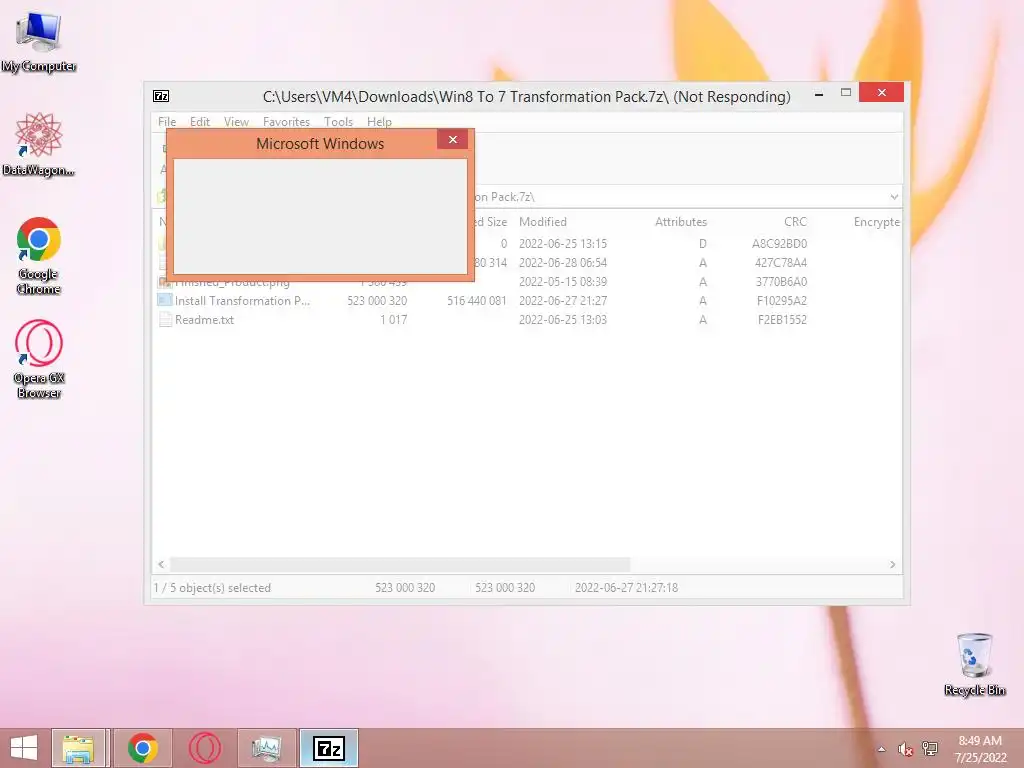1024x768 pixels.
Task: Open the My Computer desktop icon
Action: pyautogui.click(x=39, y=42)
